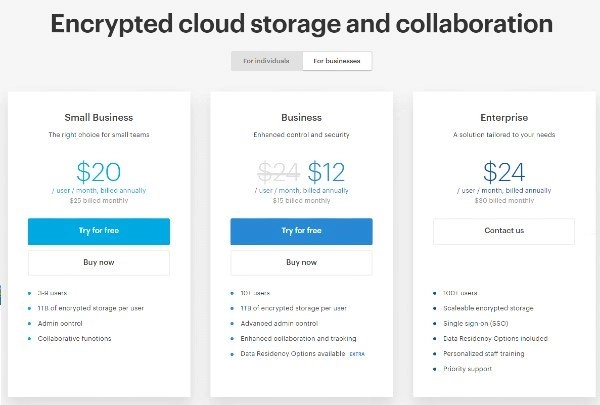This screenshot has width=600, height=405.
Task: Click the Enterprise $24 price
Action: pos(504,172)
